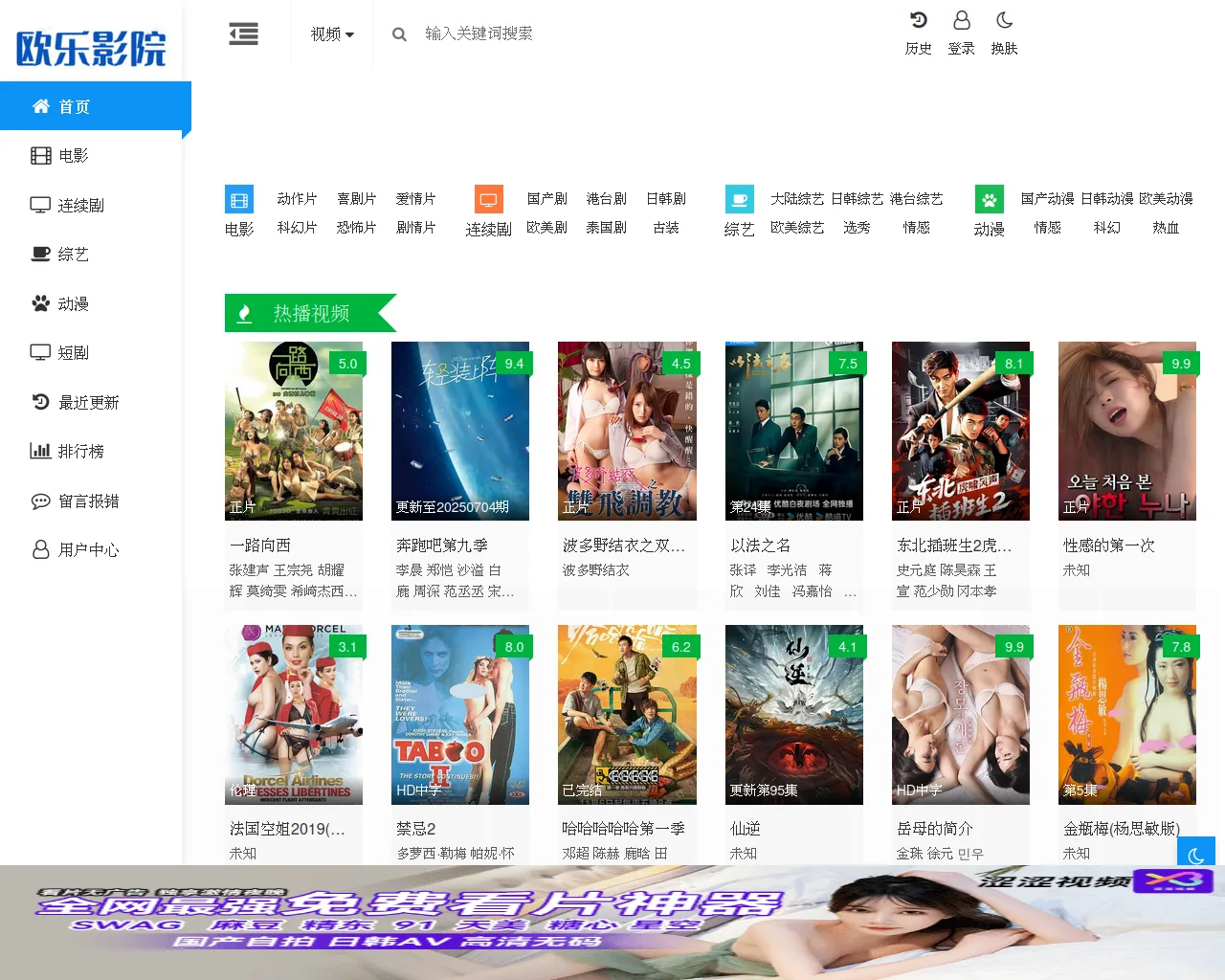The image size is (1225, 980).
Task: Click the 欧乐影院 site logo
Action: click(91, 48)
